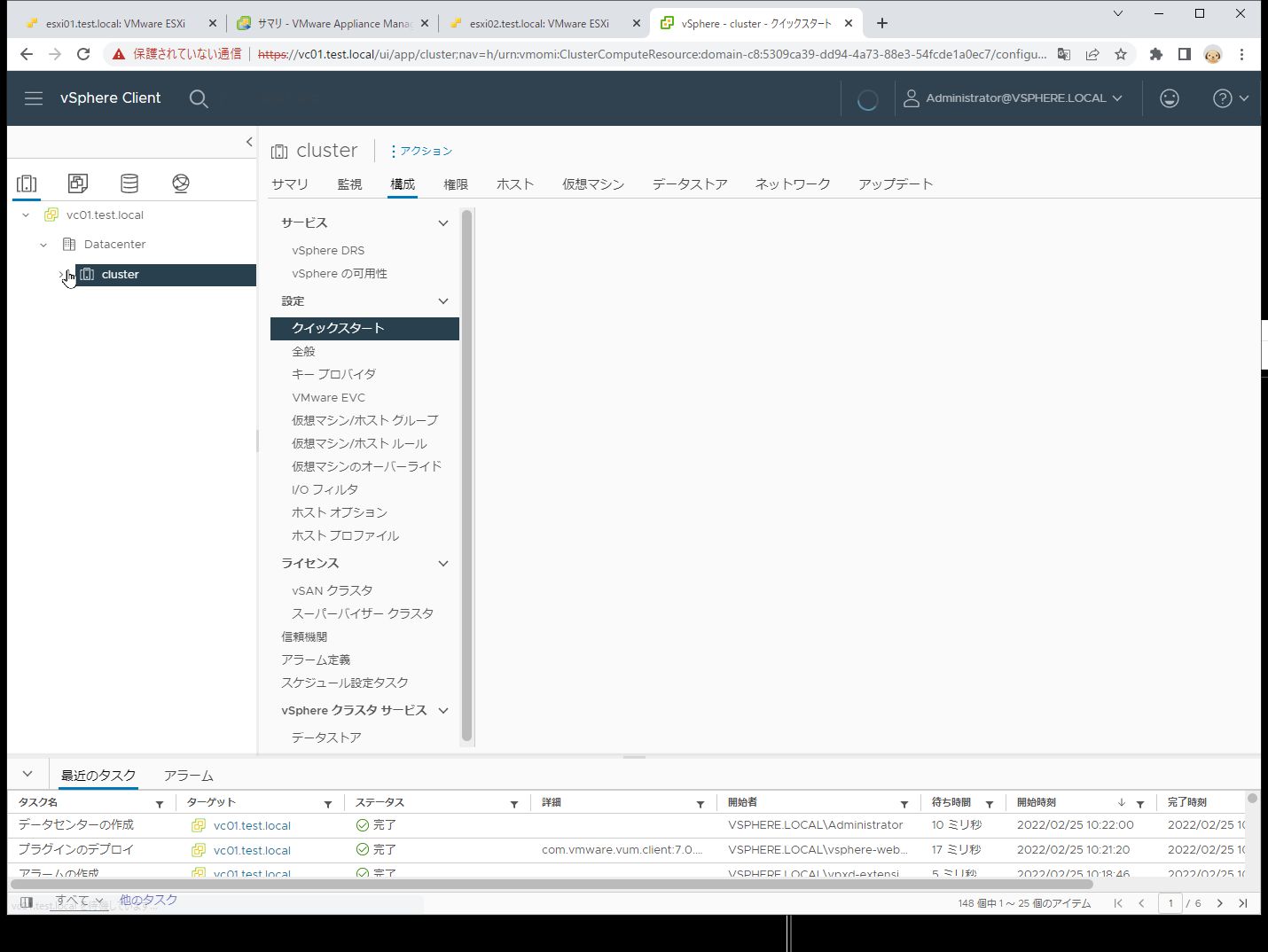Open 仮想マシンのオーバーライド page
Screen dimensions: 1268x952
click(x=364, y=467)
